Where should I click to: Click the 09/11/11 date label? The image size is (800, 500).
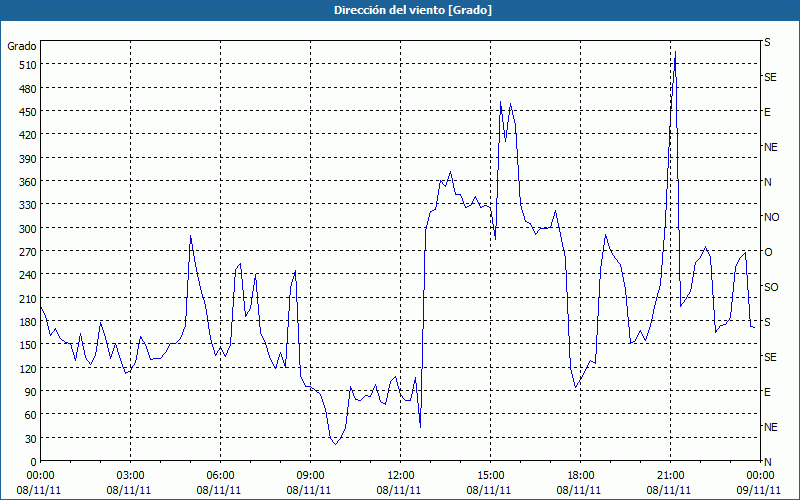click(x=760, y=490)
